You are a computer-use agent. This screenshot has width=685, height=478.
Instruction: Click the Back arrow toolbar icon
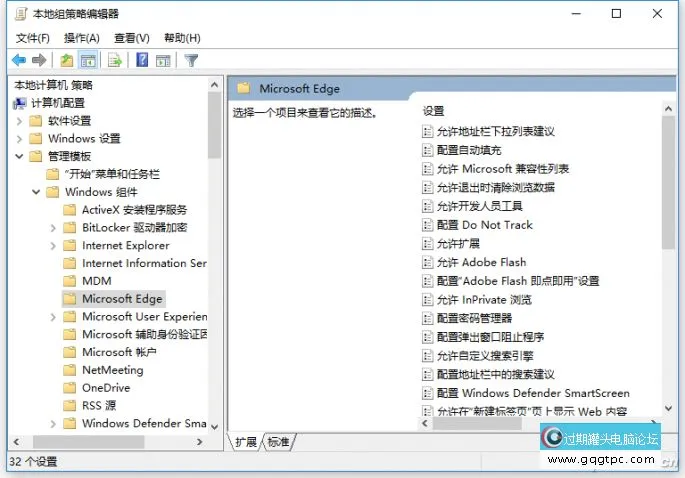[18, 60]
